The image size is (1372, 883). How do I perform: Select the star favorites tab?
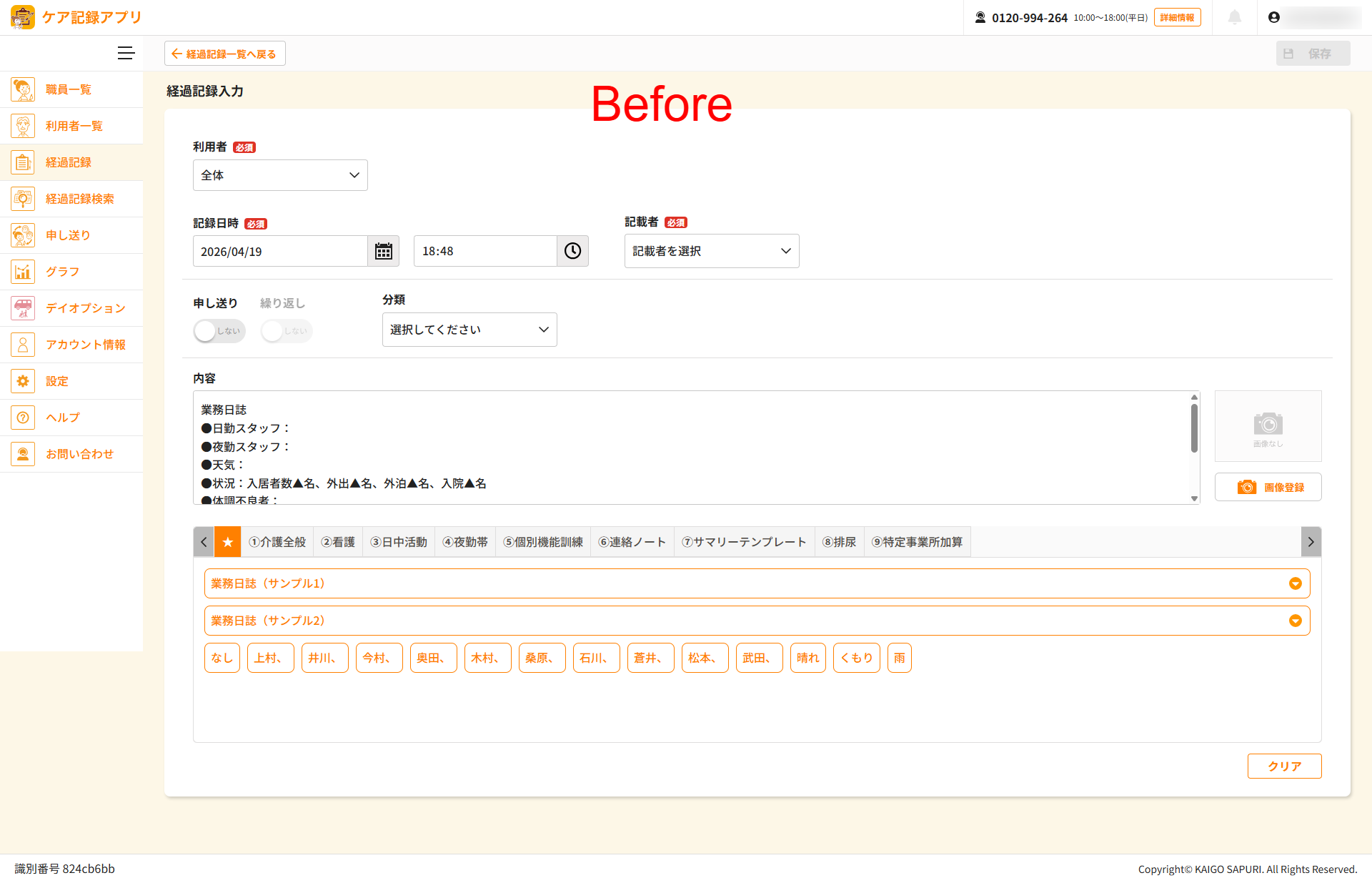coord(228,542)
